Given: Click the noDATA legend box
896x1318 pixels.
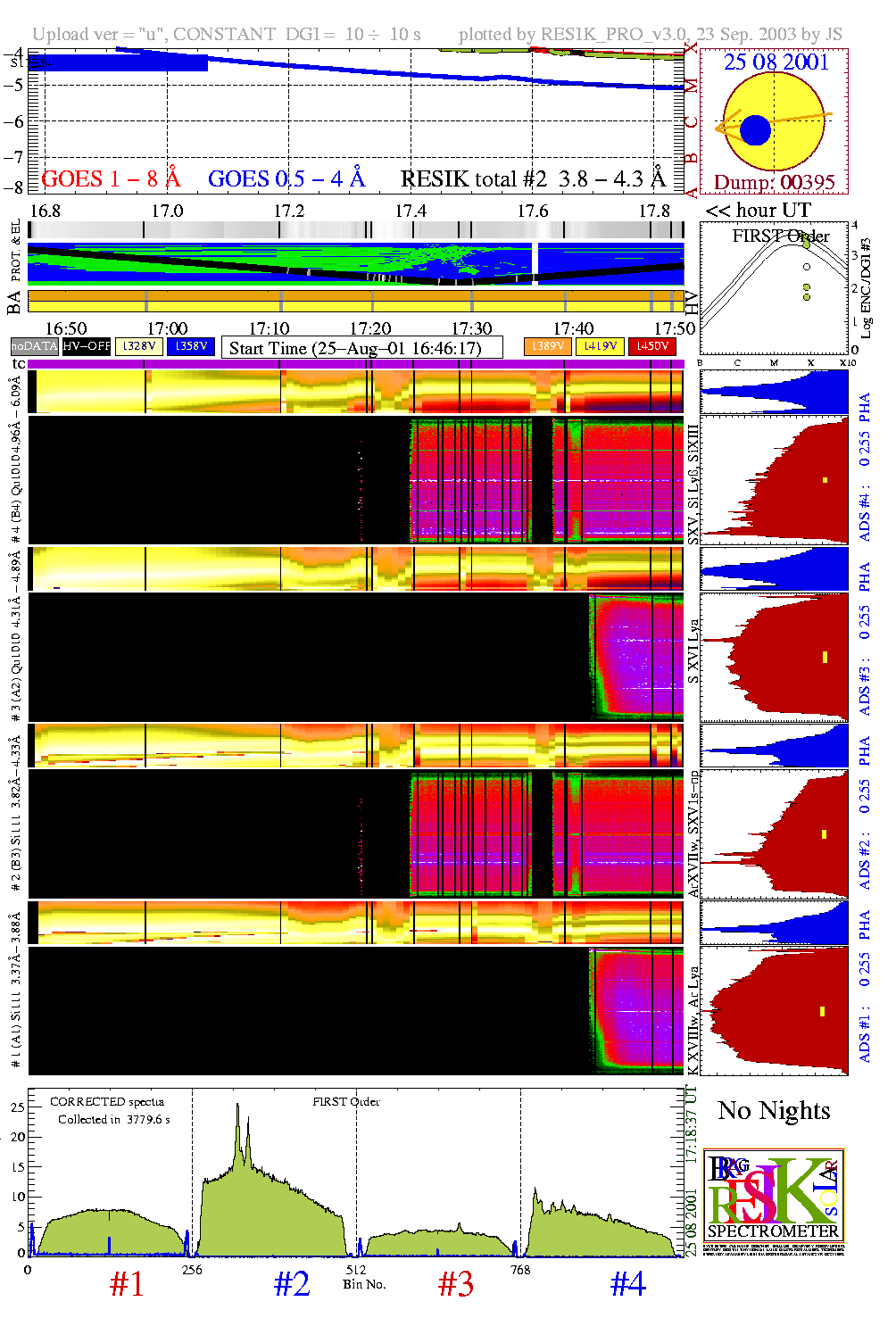Looking at the screenshot, I should (x=35, y=346).
